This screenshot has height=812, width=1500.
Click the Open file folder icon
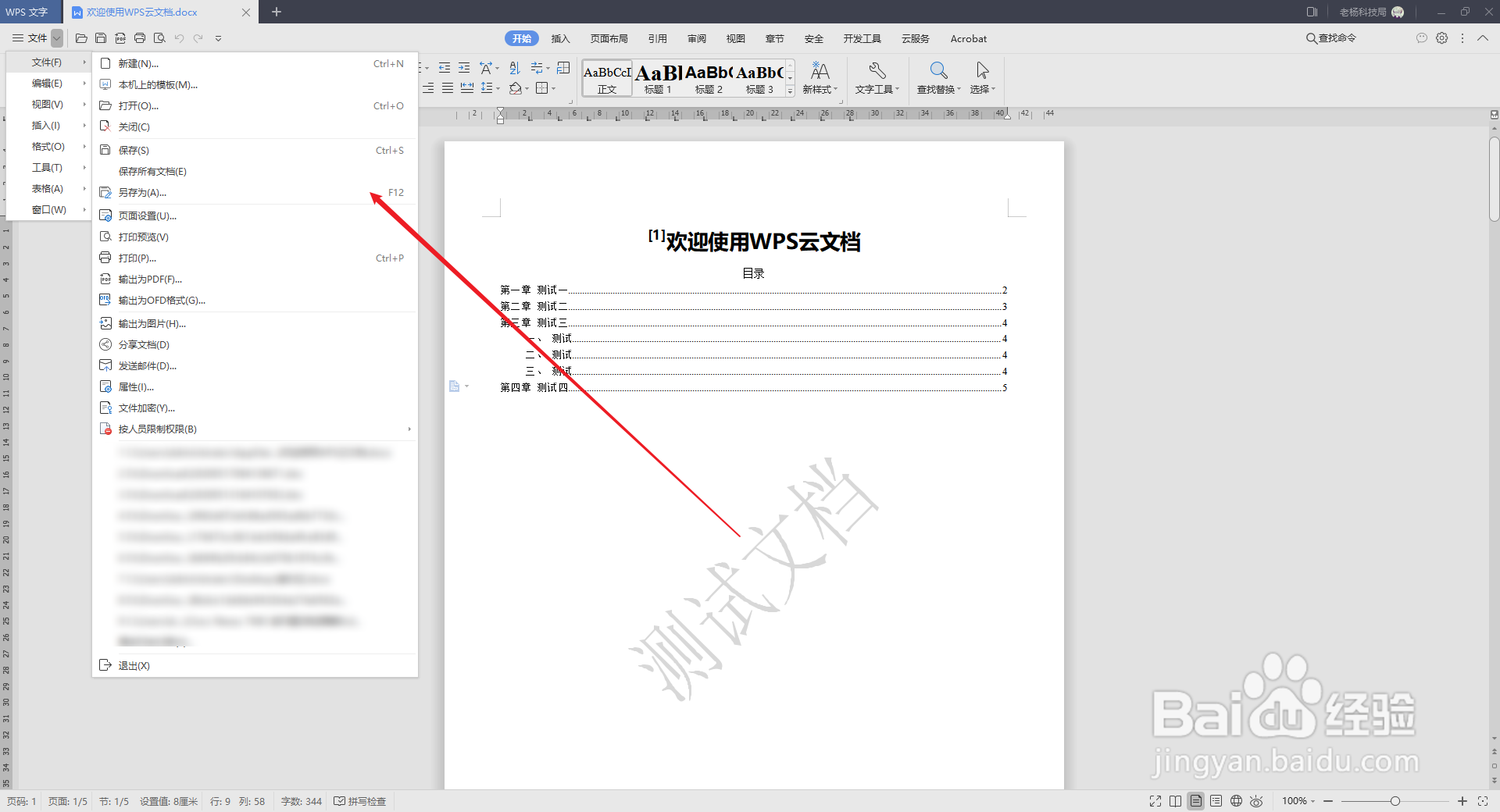(x=81, y=37)
